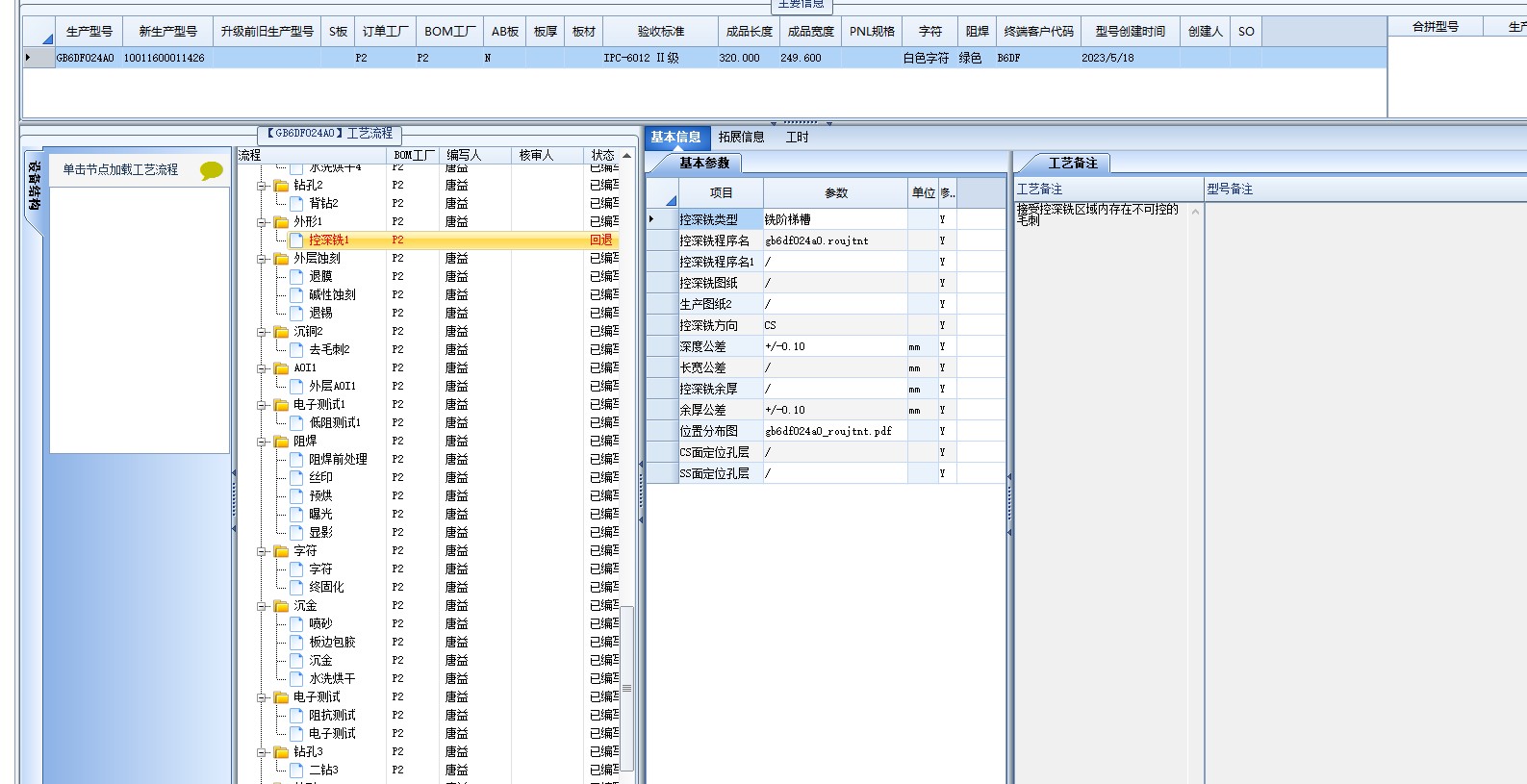The image size is (1527, 784).
Task: Click the 终端客户代码 column header
Action: click(1038, 31)
